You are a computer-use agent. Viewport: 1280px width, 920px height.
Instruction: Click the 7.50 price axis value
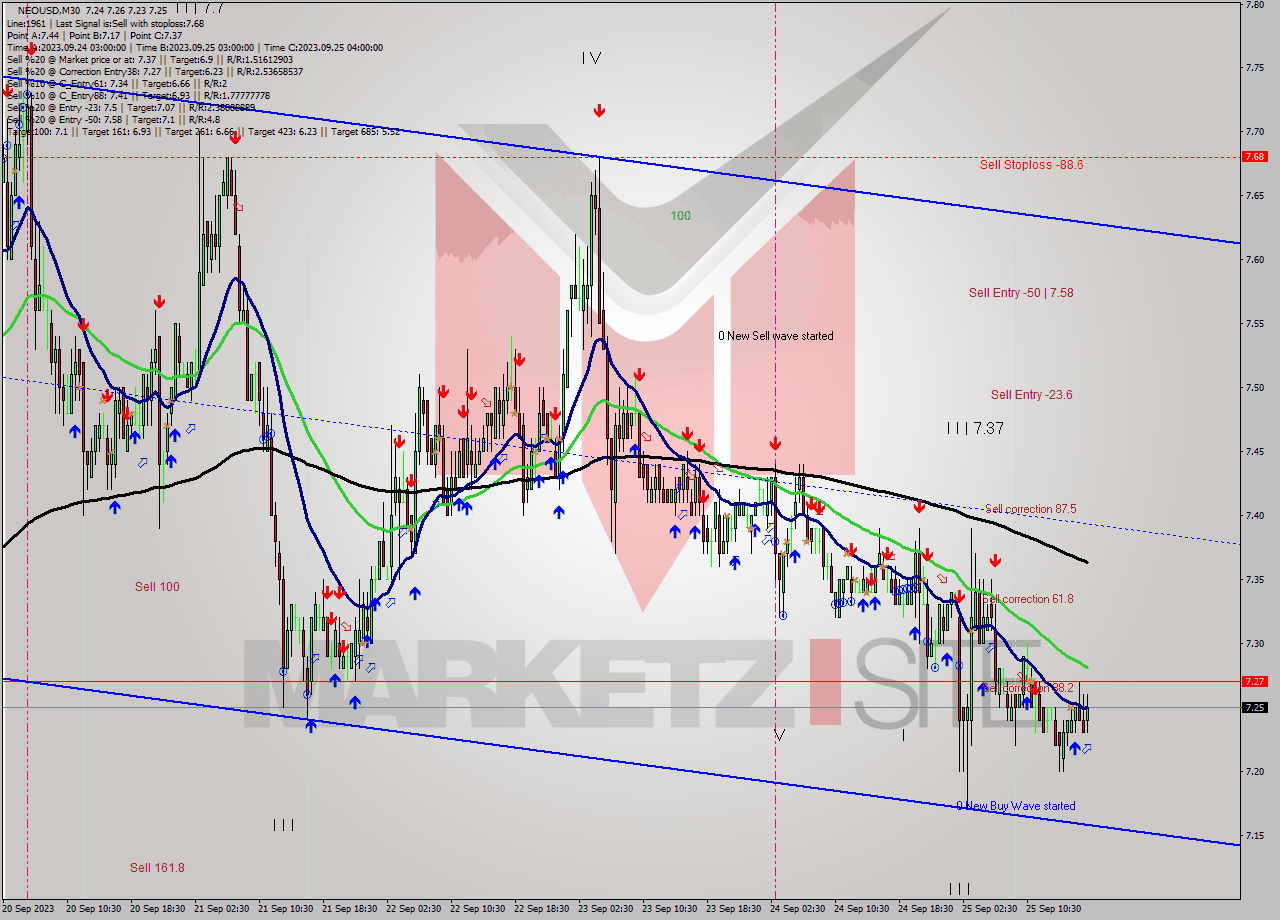pyautogui.click(x=1254, y=387)
